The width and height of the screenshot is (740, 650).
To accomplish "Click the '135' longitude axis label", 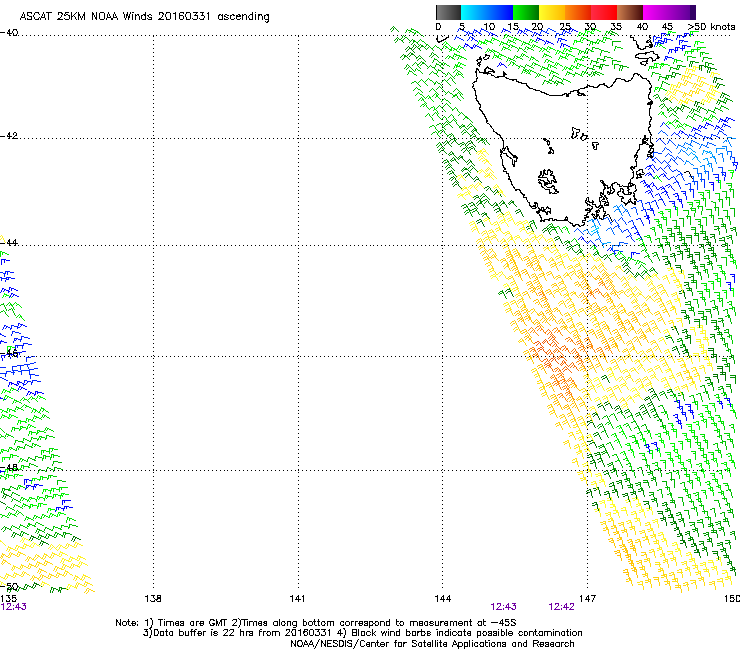I will tap(8, 598).
